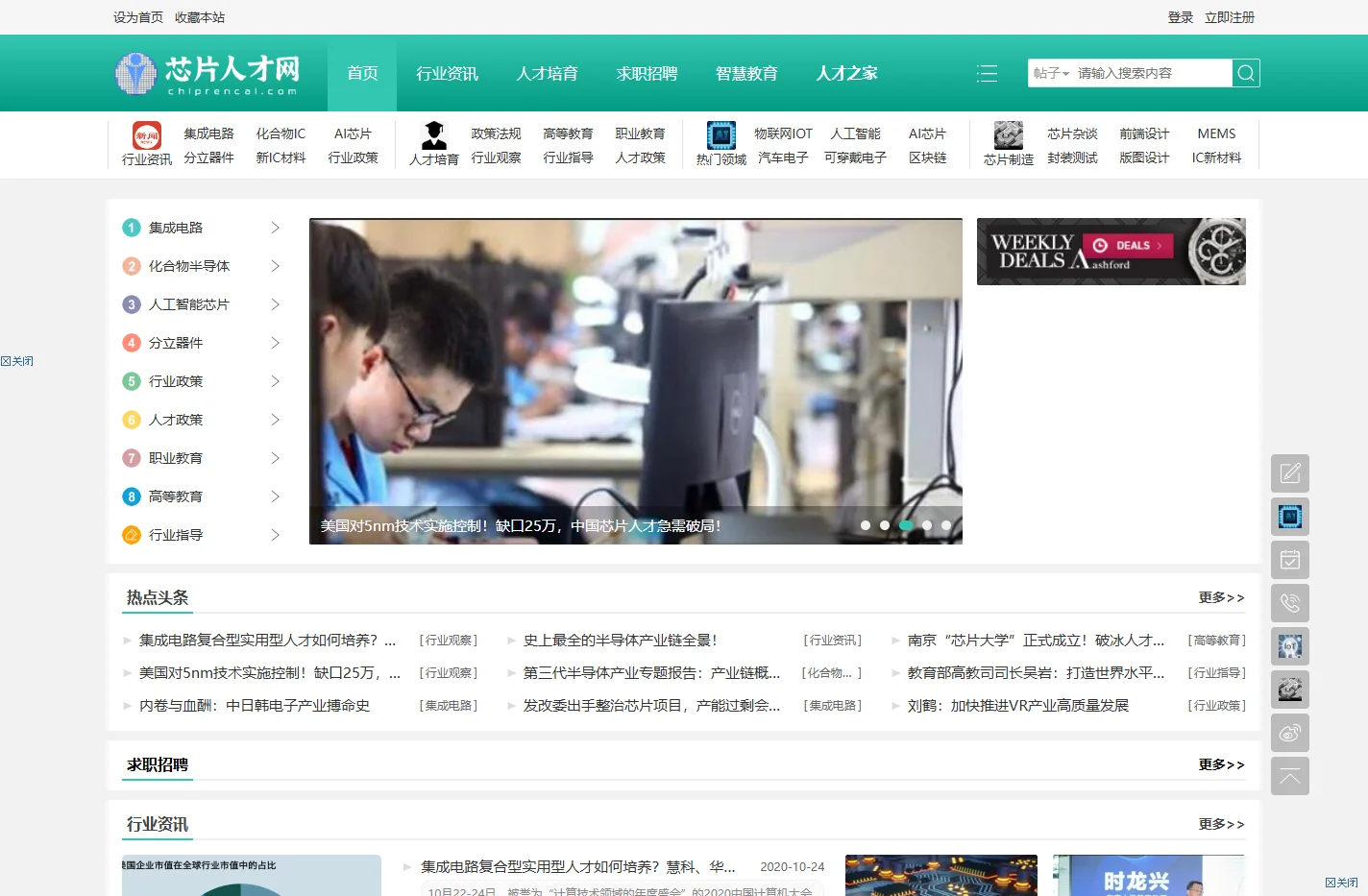This screenshot has height=896, width=1368.
Task: Open the 人才之家 navigation tab
Action: tap(846, 73)
